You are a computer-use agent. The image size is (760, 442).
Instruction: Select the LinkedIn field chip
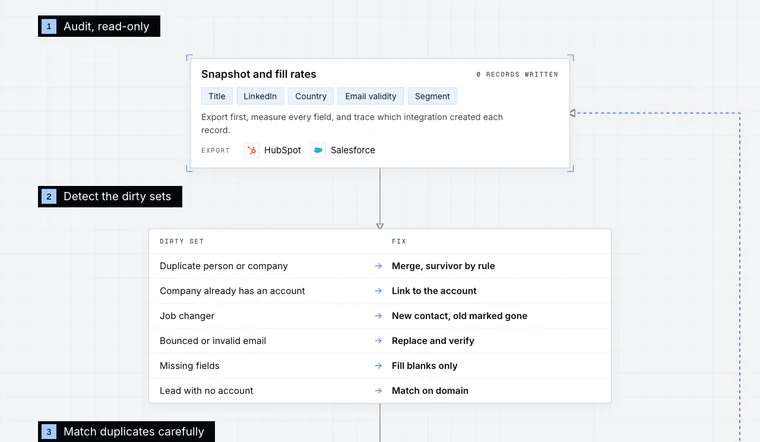(260, 96)
